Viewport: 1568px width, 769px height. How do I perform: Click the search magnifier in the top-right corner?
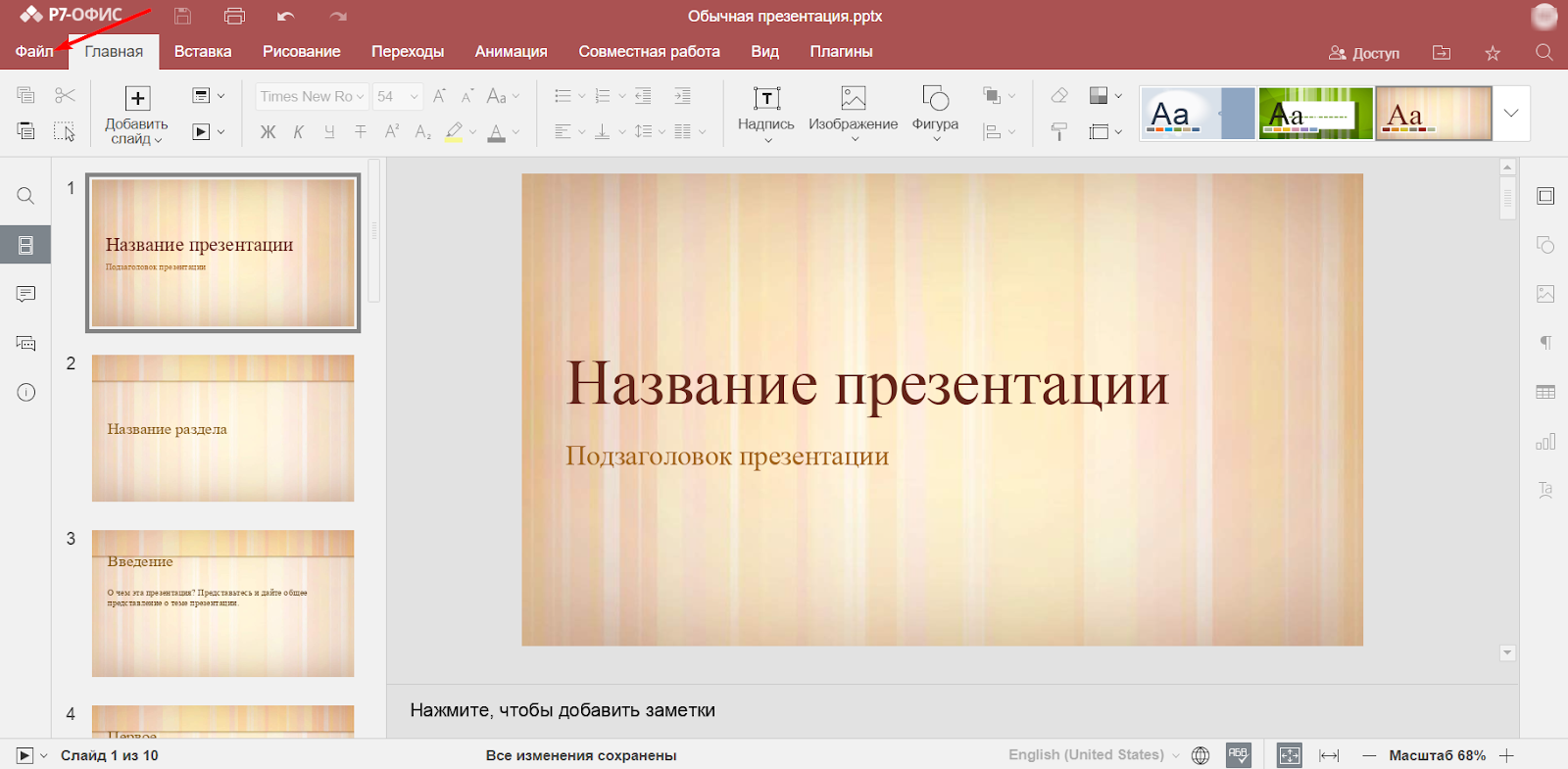tap(1544, 53)
